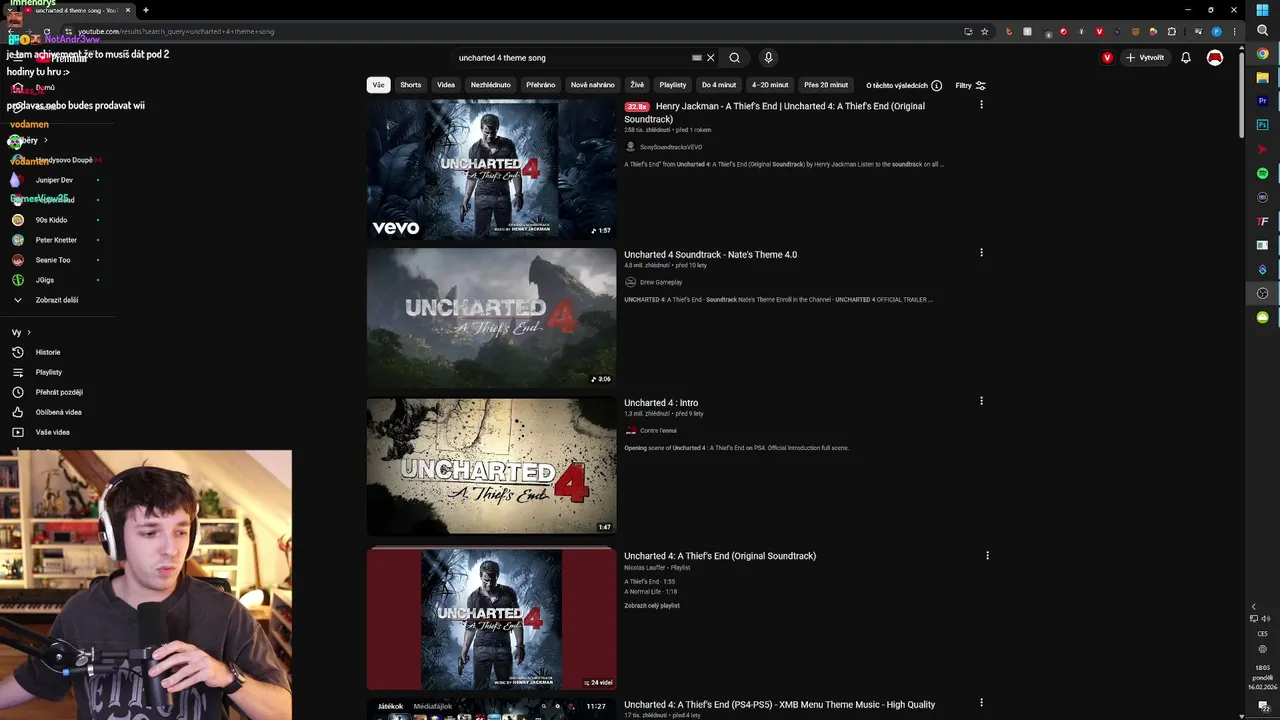Open options menu for Nate's Theme 4.0 video

coord(981,253)
